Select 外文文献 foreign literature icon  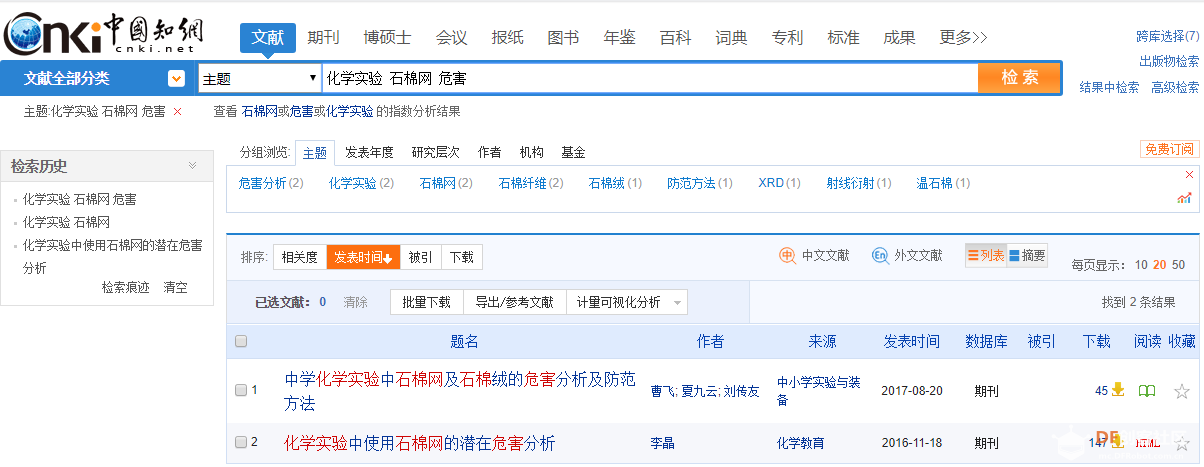click(880, 256)
